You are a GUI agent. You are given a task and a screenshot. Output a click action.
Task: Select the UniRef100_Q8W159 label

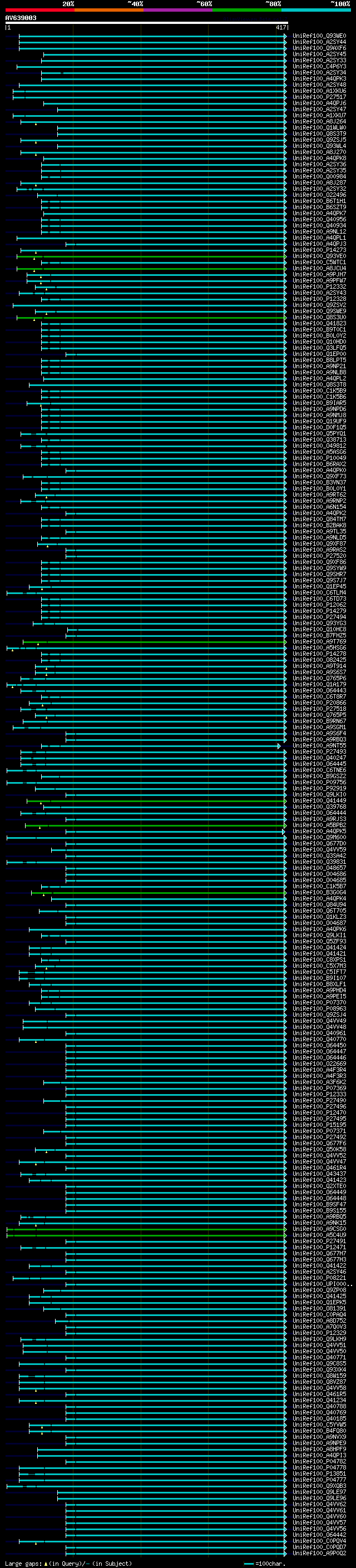pos(319,1376)
